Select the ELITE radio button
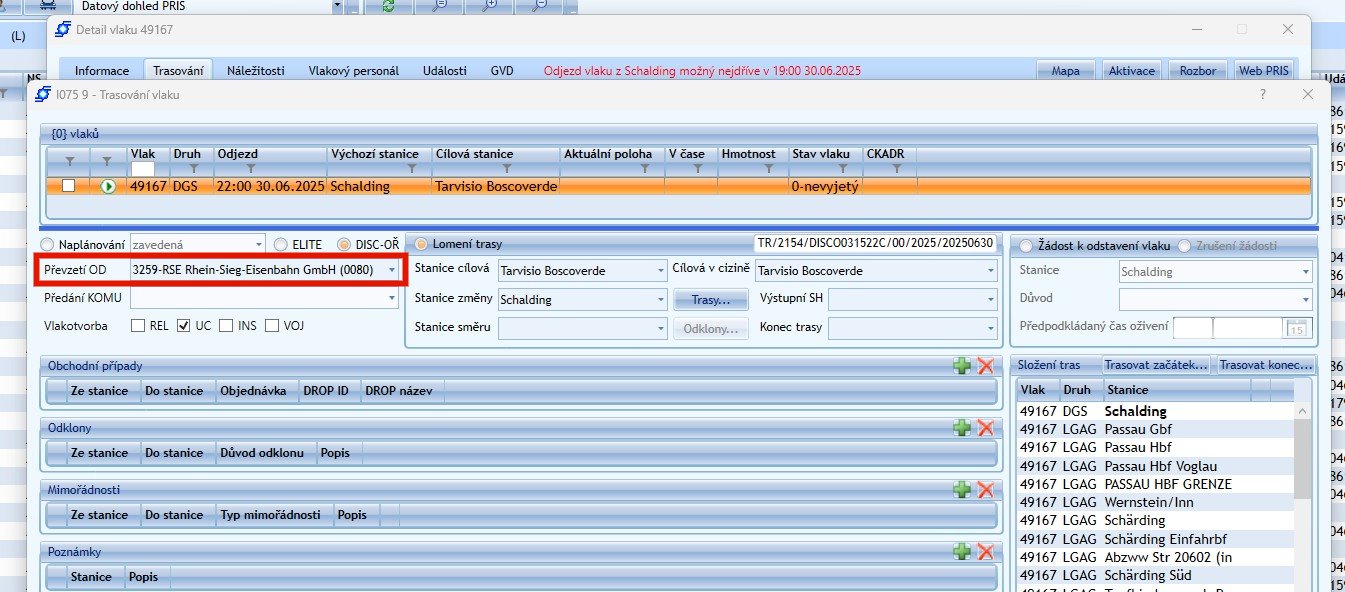This screenshot has width=1345, height=592. [281, 244]
